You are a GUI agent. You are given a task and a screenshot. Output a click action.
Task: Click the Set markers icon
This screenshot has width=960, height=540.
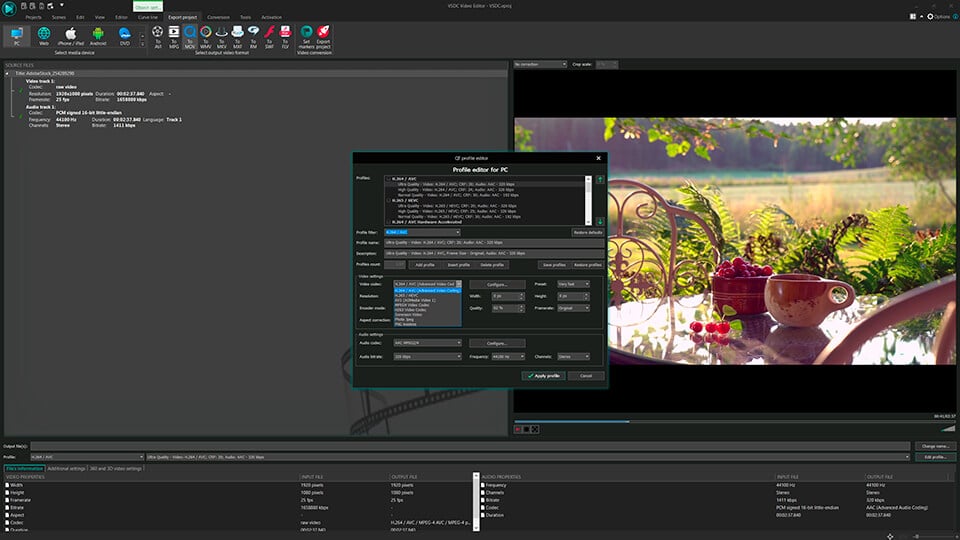coord(307,36)
